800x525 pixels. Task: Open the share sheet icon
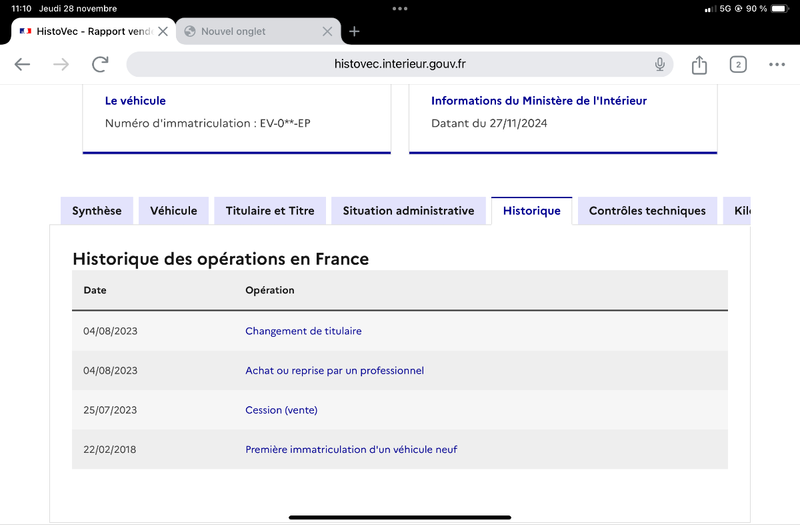pyautogui.click(x=699, y=64)
